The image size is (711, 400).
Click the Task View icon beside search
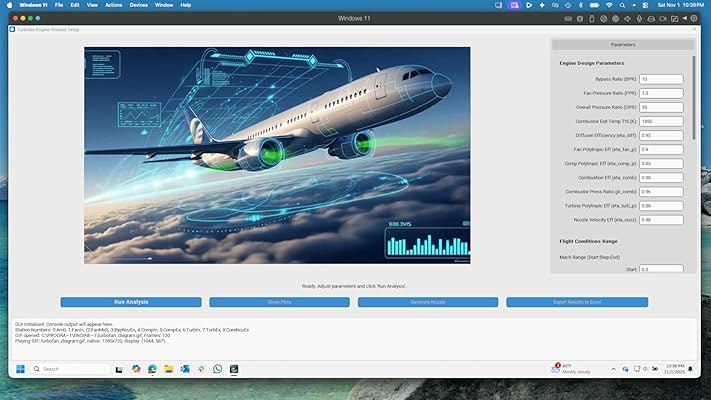pyautogui.click(x=119, y=368)
